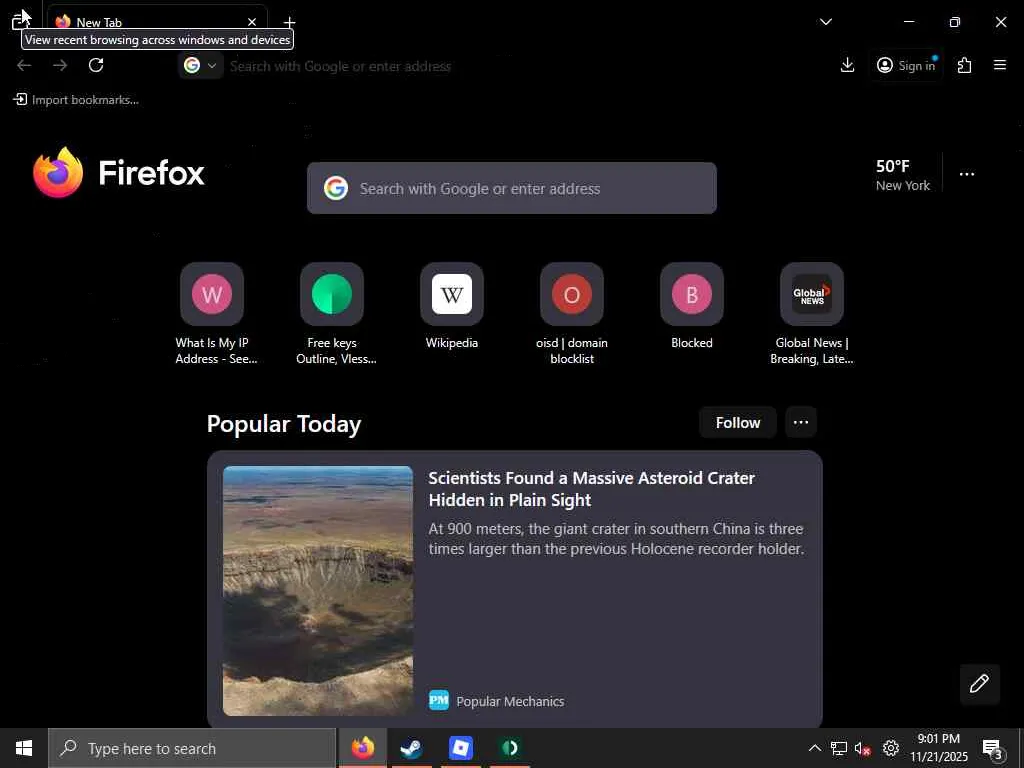Open the Firefox hamburger application menu
The height and width of the screenshot is (768, 1024).
click(x=1000, y=65)
